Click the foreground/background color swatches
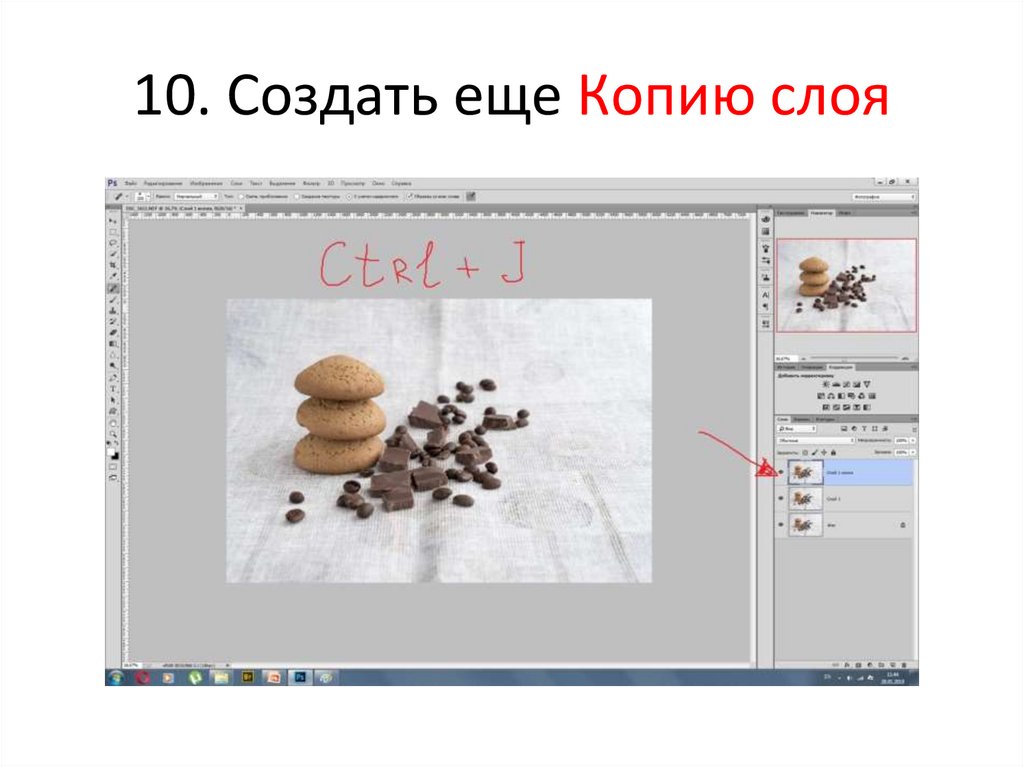 (x=113, y=453)
